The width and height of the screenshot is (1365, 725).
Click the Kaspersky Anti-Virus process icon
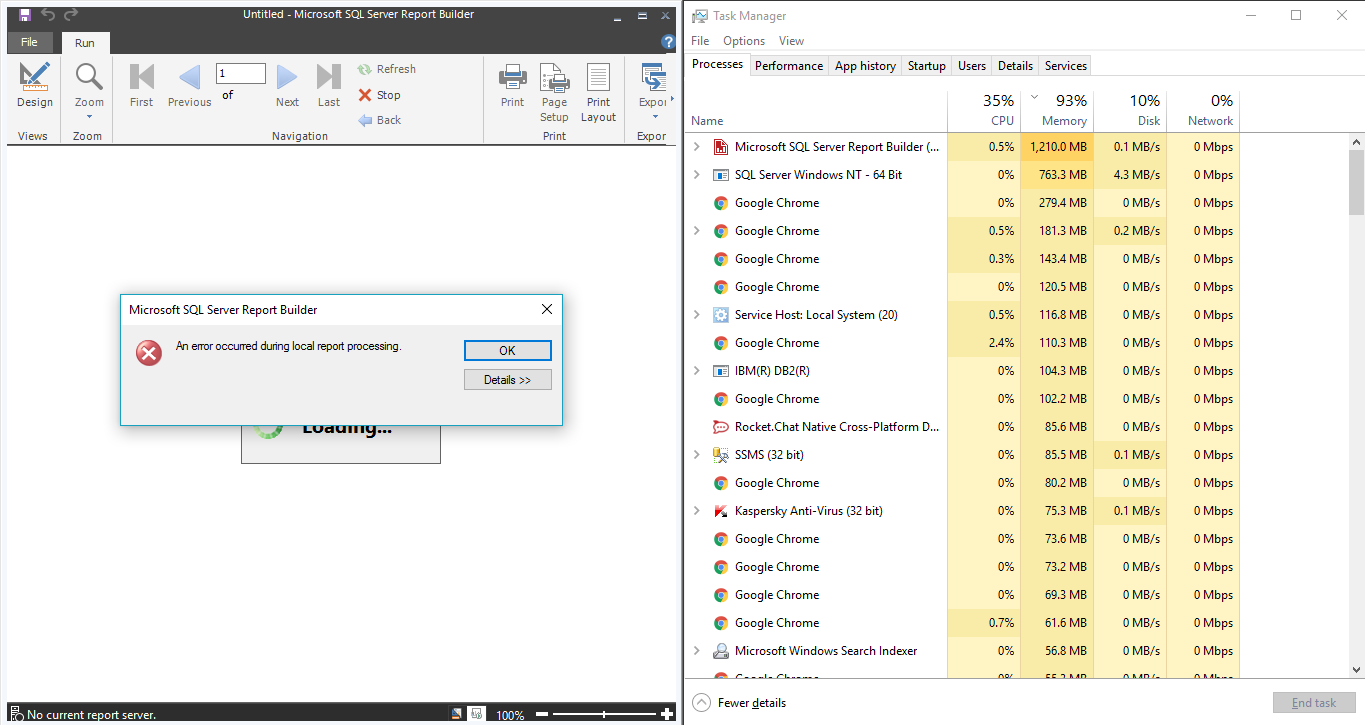tap(720, 511)
